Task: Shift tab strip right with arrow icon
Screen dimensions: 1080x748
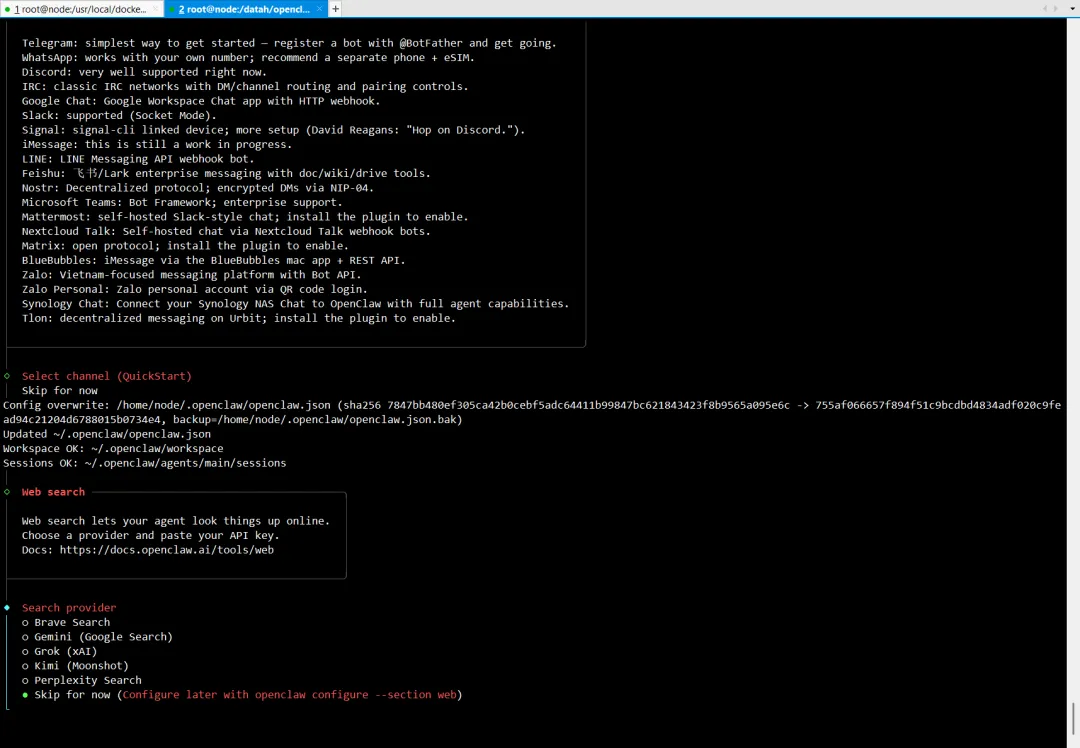Action: (x=1055, y=9)
